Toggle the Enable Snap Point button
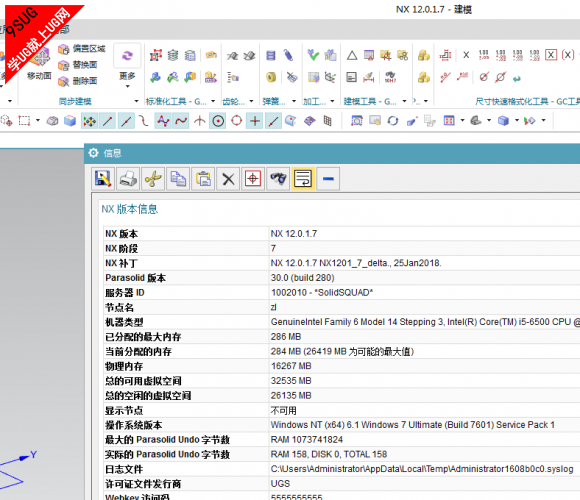The width and height of the screenshot is (580, 500). 90,121
